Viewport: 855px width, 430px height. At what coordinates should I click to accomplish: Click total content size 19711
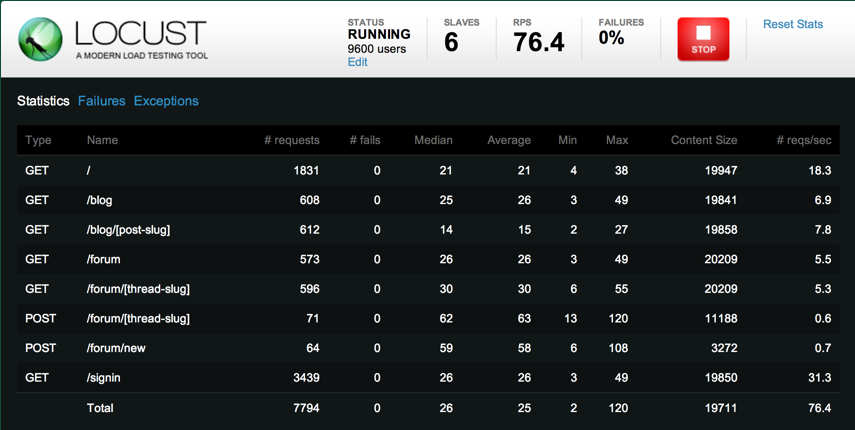click(720, 408)
